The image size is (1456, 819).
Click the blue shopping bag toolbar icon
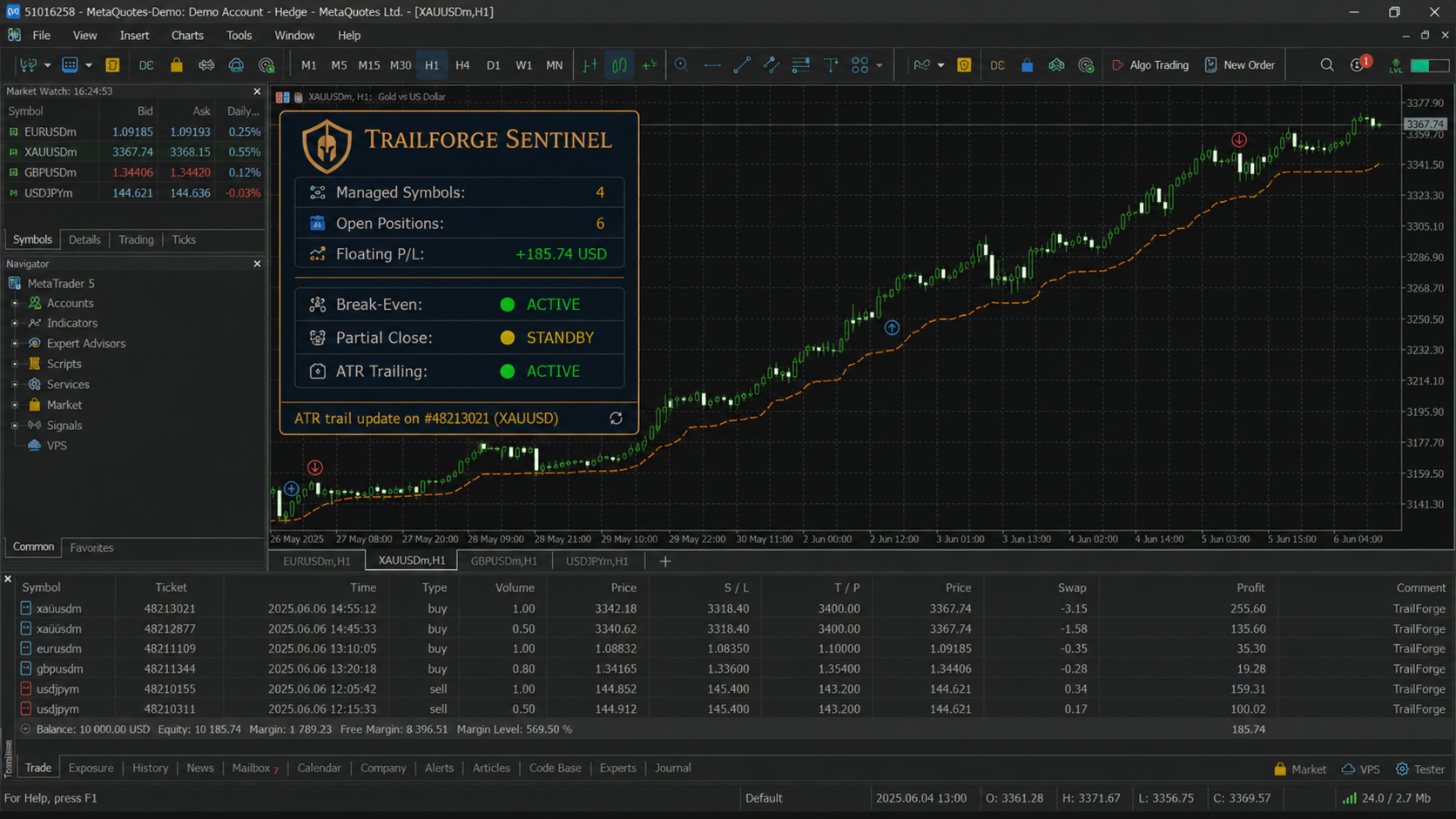click(x=1028, y=65)
